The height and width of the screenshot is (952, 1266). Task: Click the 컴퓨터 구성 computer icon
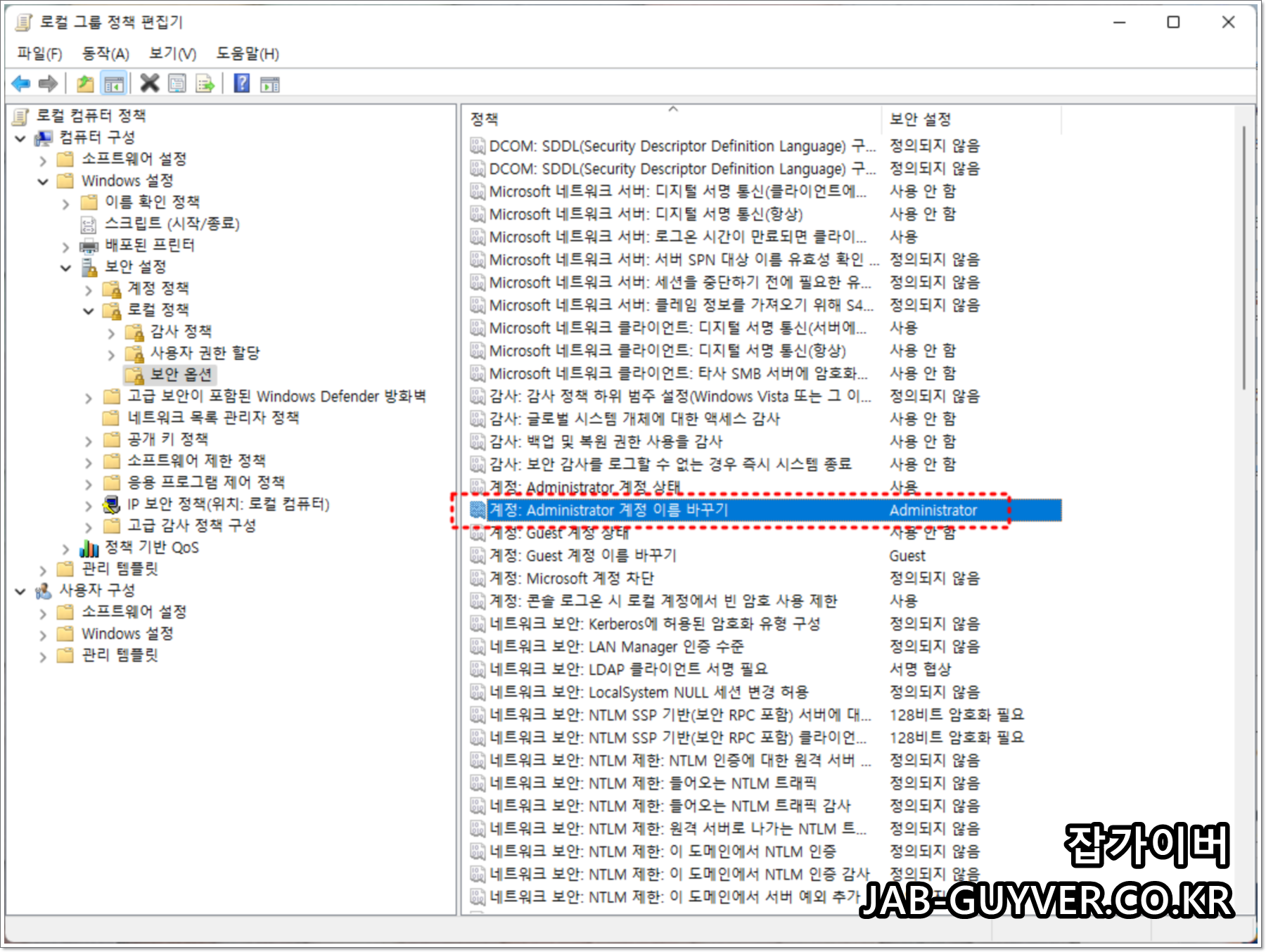pyautogui.click(x=44, y=137)
